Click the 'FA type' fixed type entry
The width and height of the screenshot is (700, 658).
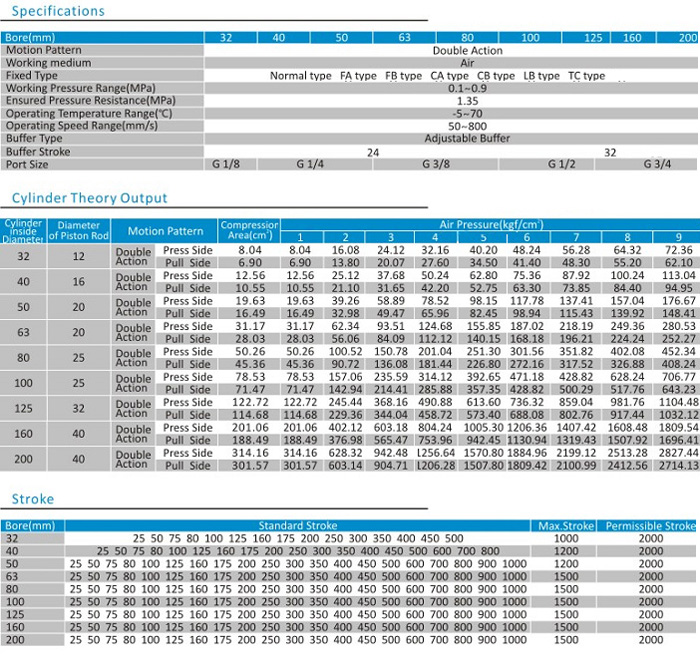tap(358, 75)
